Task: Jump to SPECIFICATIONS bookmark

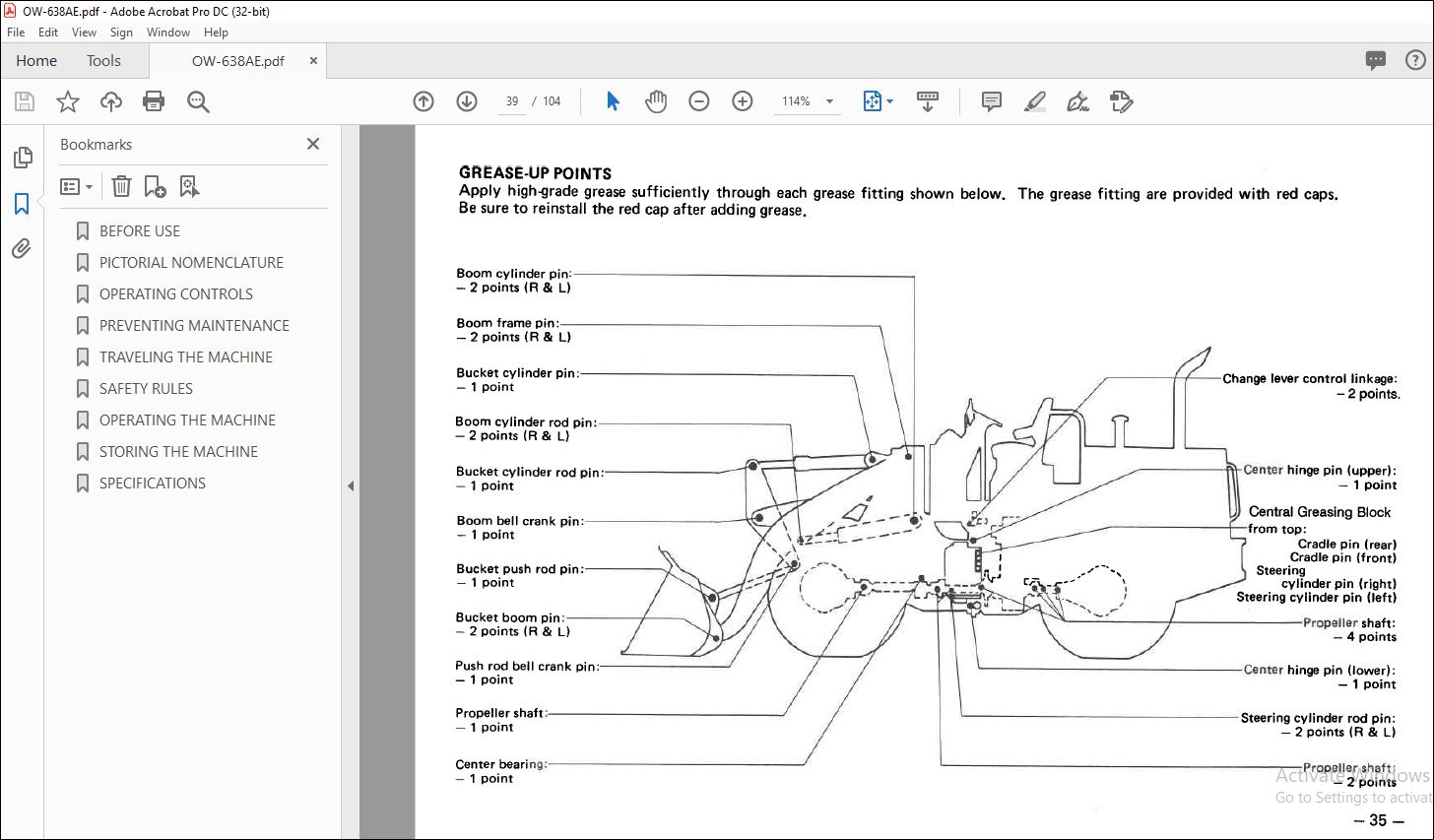Action: [x=152, y=484]
